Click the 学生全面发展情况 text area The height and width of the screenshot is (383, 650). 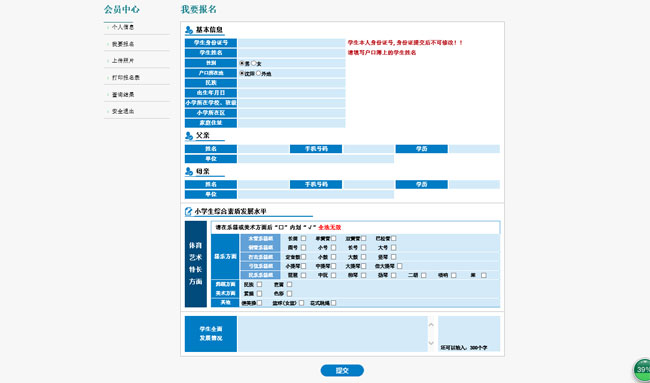[332, 334]
